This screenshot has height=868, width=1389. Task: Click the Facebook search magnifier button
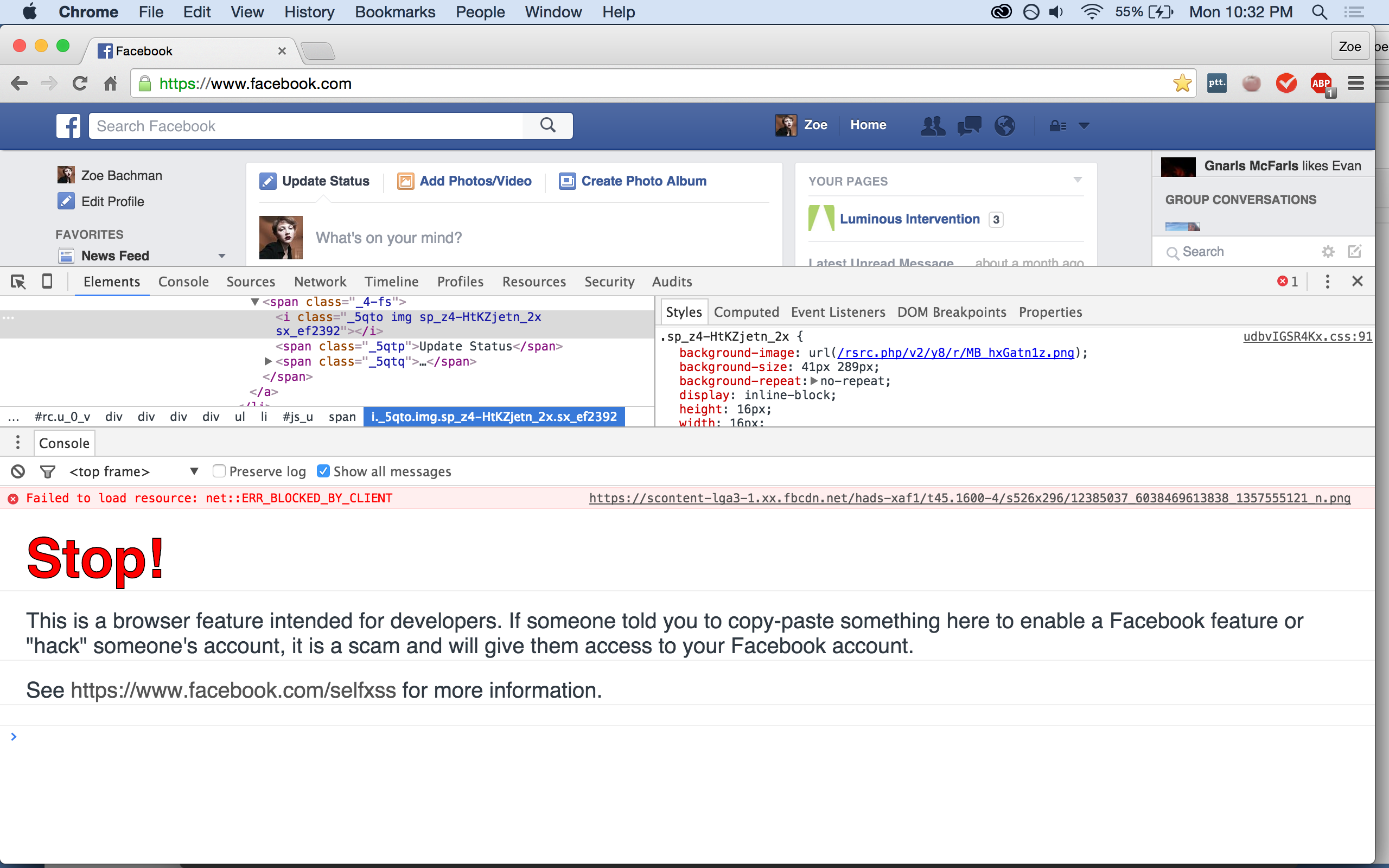click(x=548, y=126)
